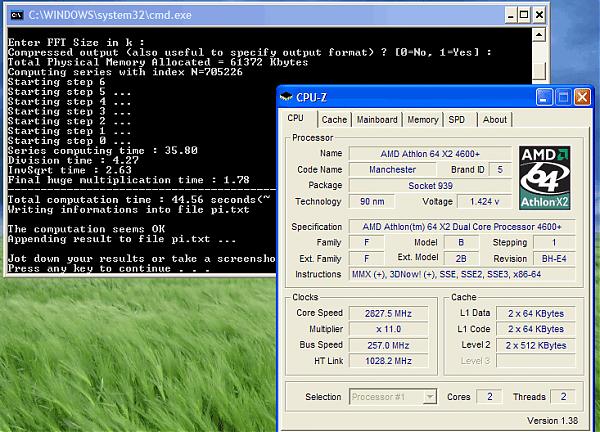Click the HT Link value 1028.2 MHz
The width and height of the screenshot is (600, 432).
pos(388,361)
